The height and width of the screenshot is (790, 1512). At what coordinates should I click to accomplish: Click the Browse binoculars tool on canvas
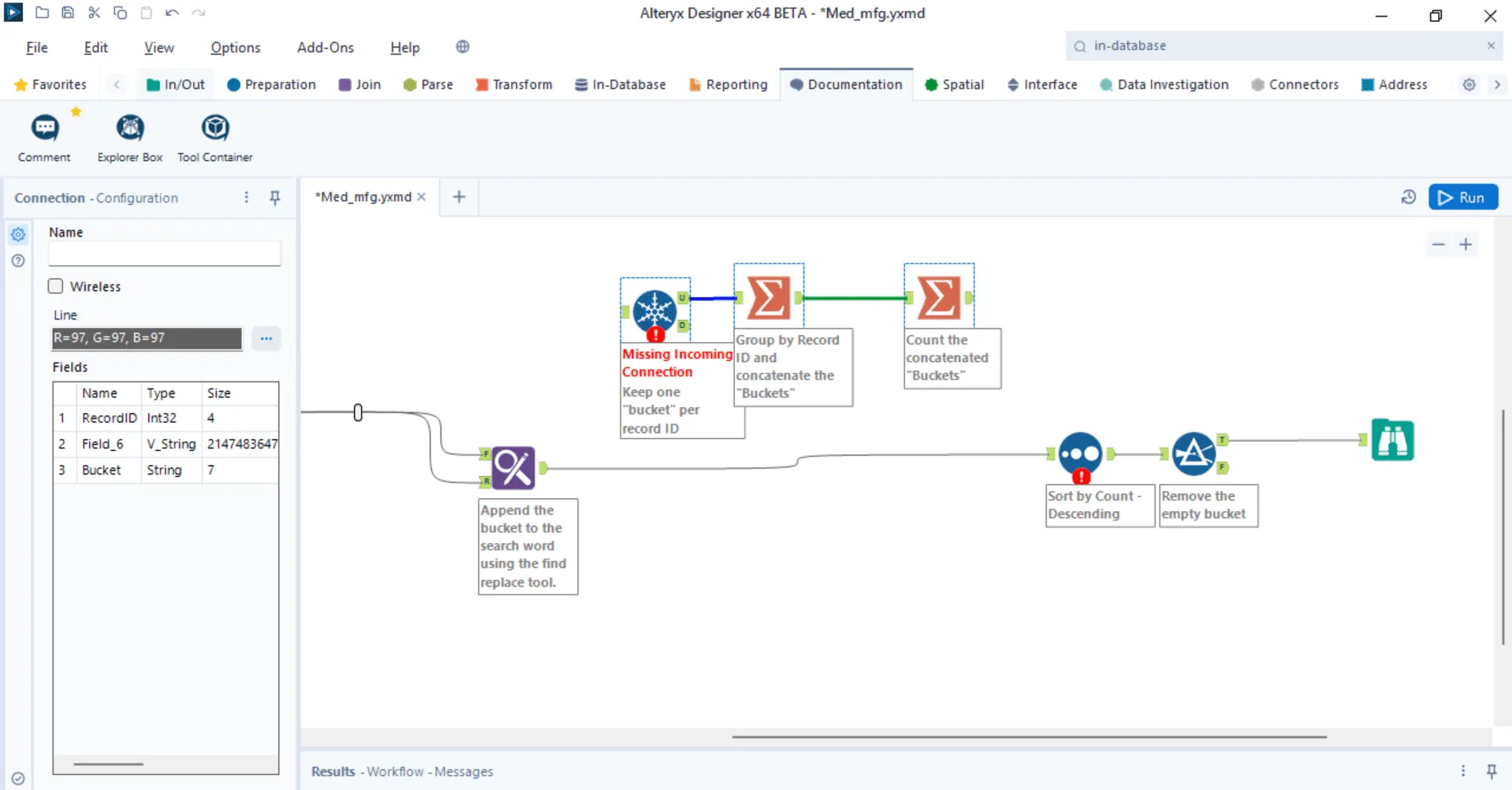click(x=1392, y=440)
